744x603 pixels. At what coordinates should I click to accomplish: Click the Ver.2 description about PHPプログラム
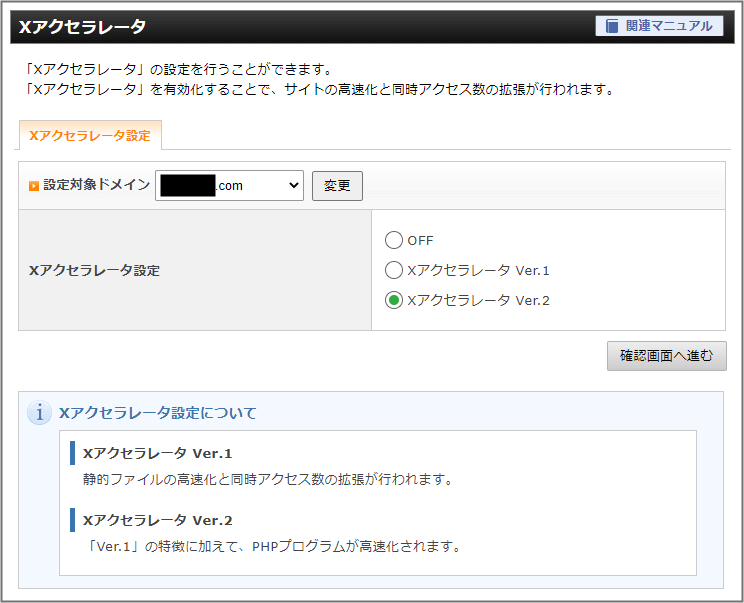(272, 547)
